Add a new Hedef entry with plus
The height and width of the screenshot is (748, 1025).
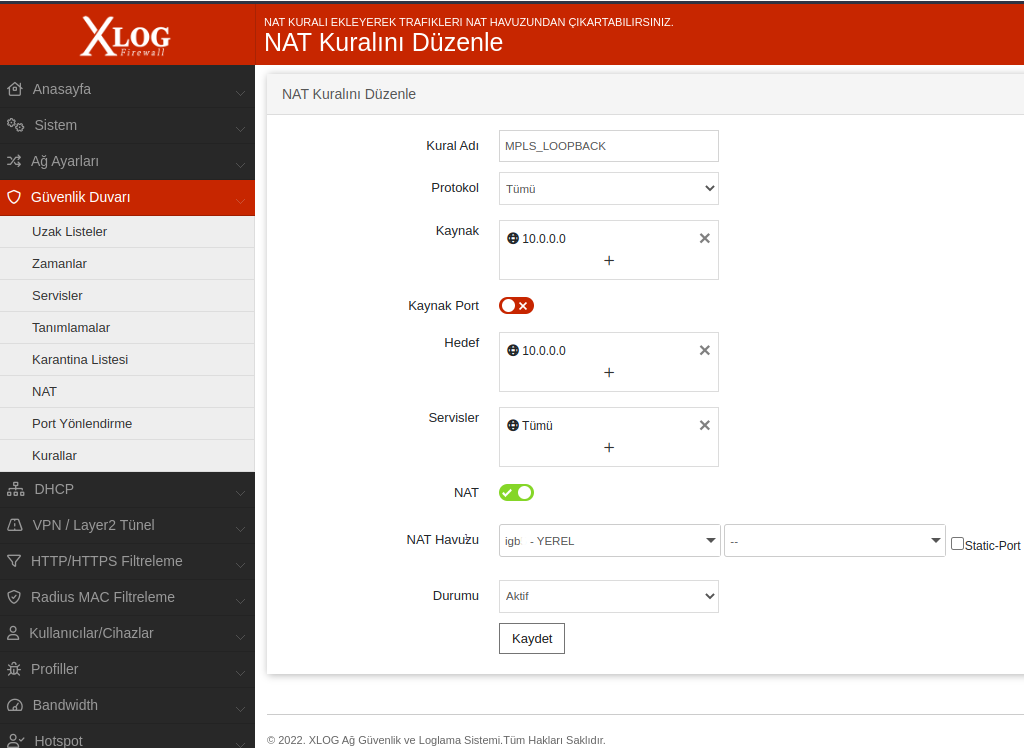pyautogui.click(x=609, y=372)
